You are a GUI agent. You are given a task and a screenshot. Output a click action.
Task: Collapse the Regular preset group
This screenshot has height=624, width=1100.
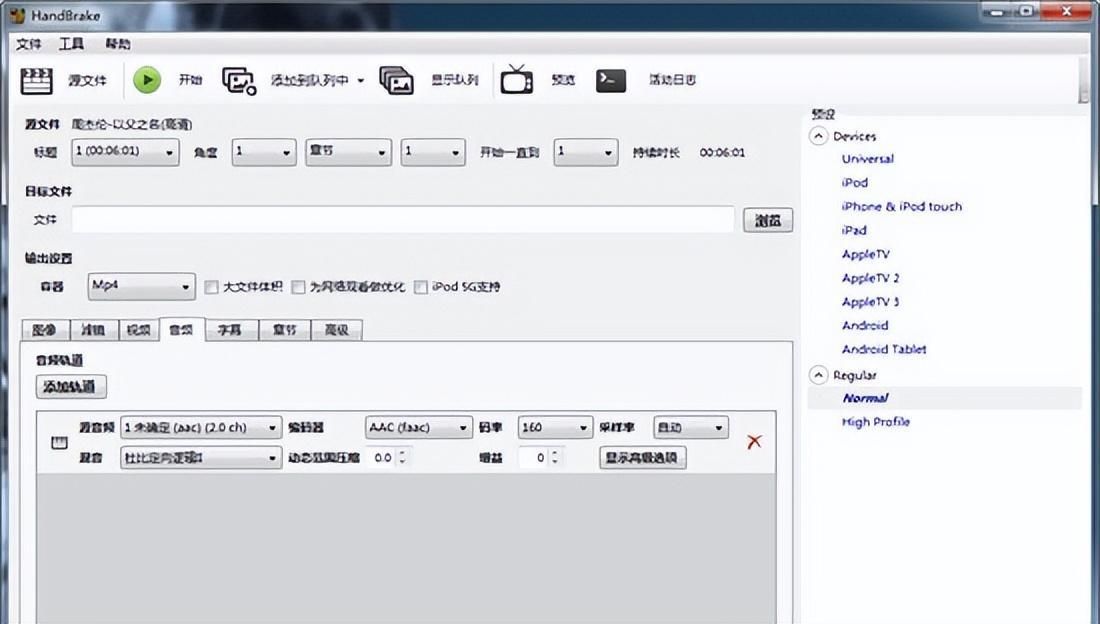(x=818, y=375)
